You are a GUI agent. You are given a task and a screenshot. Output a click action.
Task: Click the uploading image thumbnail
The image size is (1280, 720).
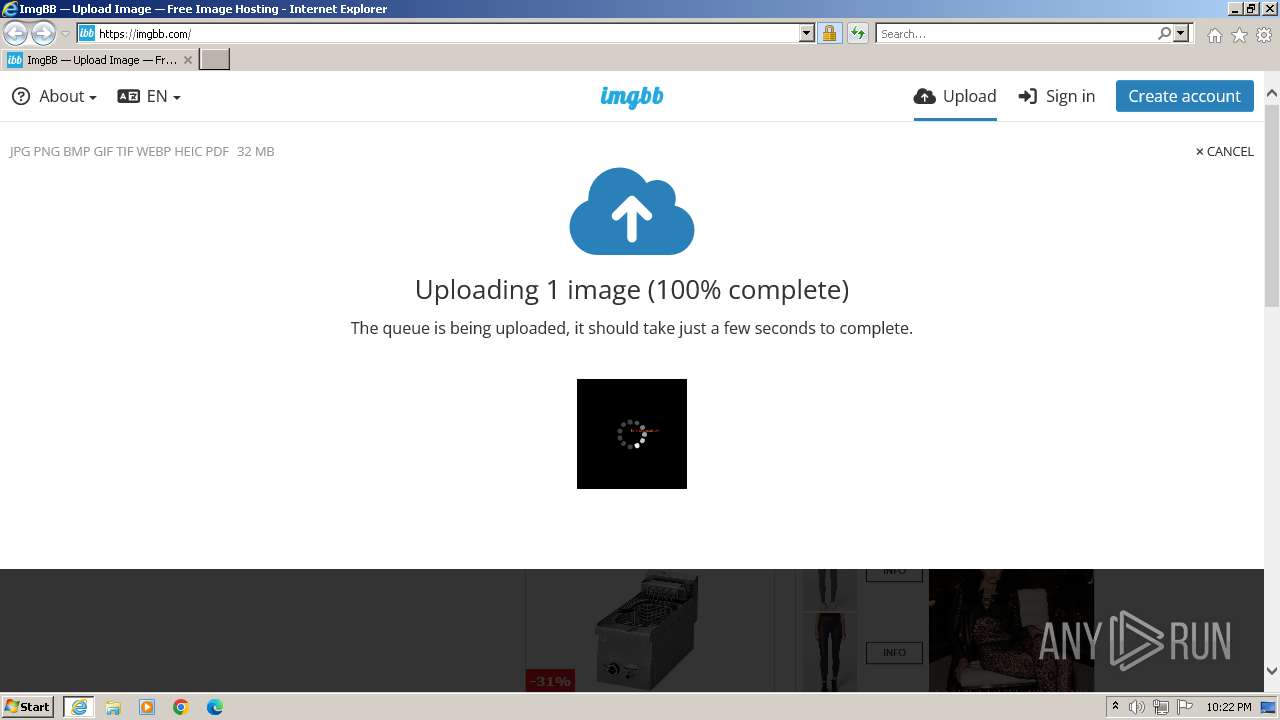click(x=631, y=434)
